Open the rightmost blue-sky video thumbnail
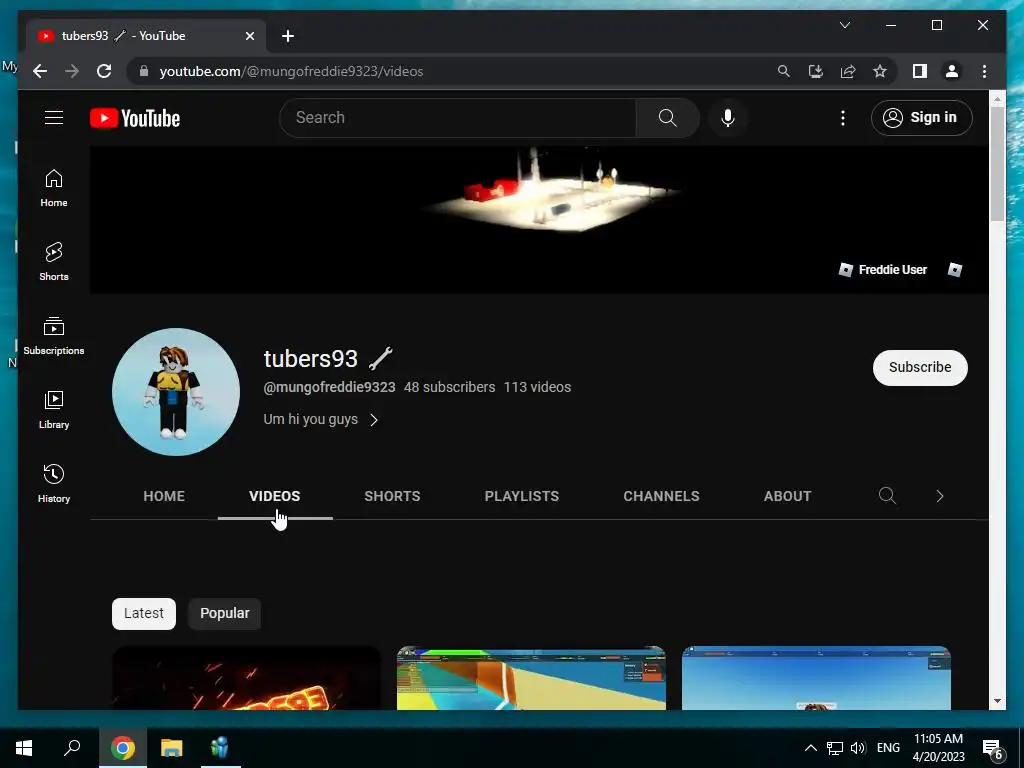 (x=816, y=678)
